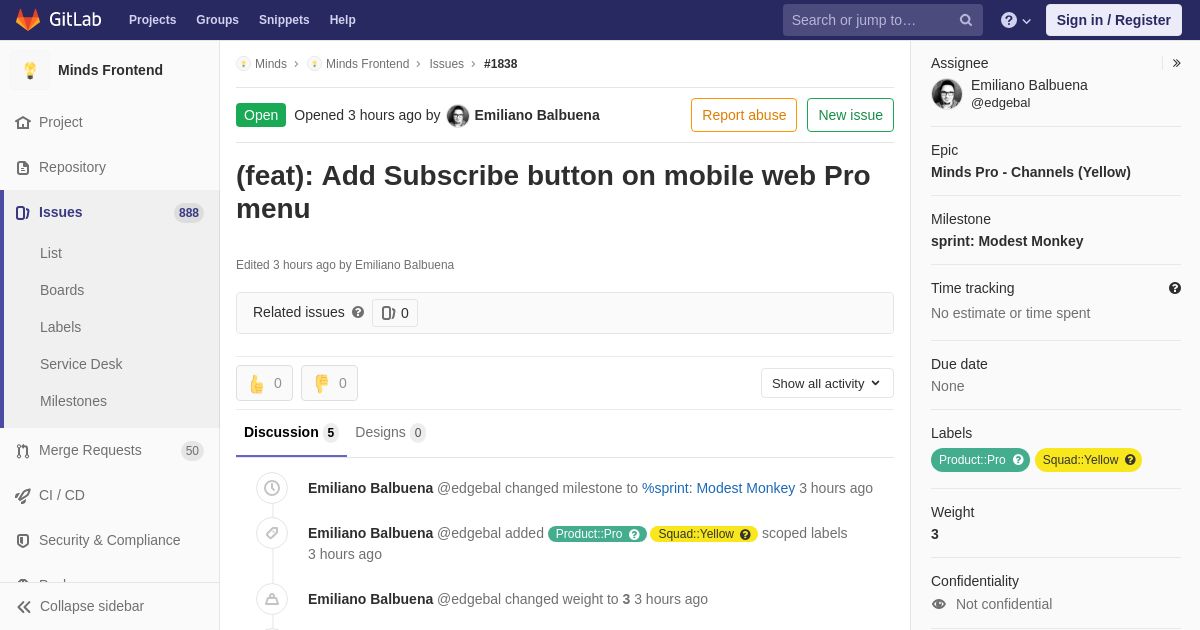Click the Security & Compliance shield icon
The height and width of the screenshot is (630, 1200).
tap(23, 540)
